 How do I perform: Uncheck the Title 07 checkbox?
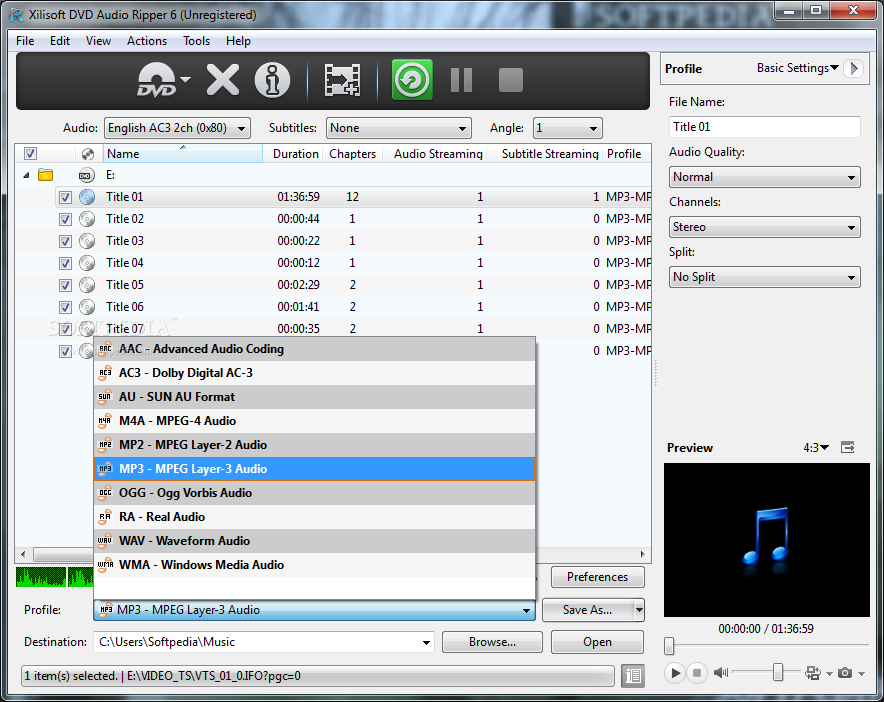pyautogui.click(x=65, y=329)
